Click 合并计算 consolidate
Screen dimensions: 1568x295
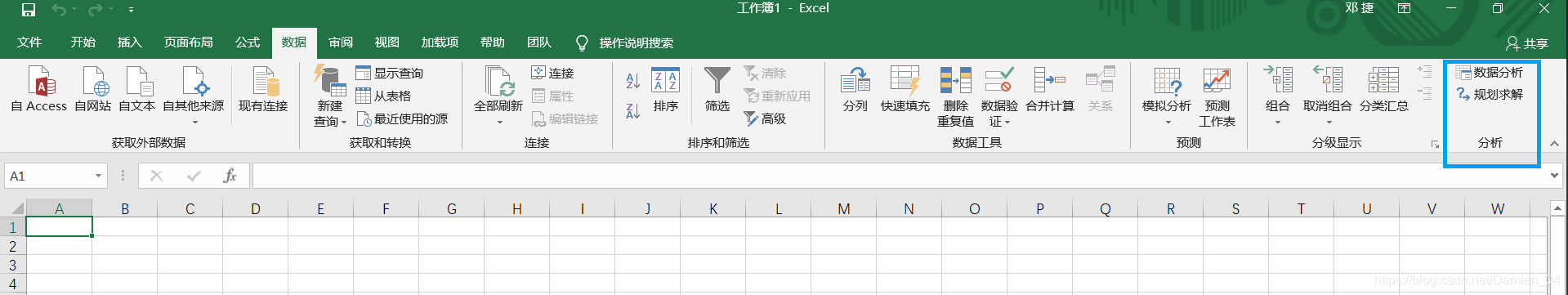(x=1050, y=90)
